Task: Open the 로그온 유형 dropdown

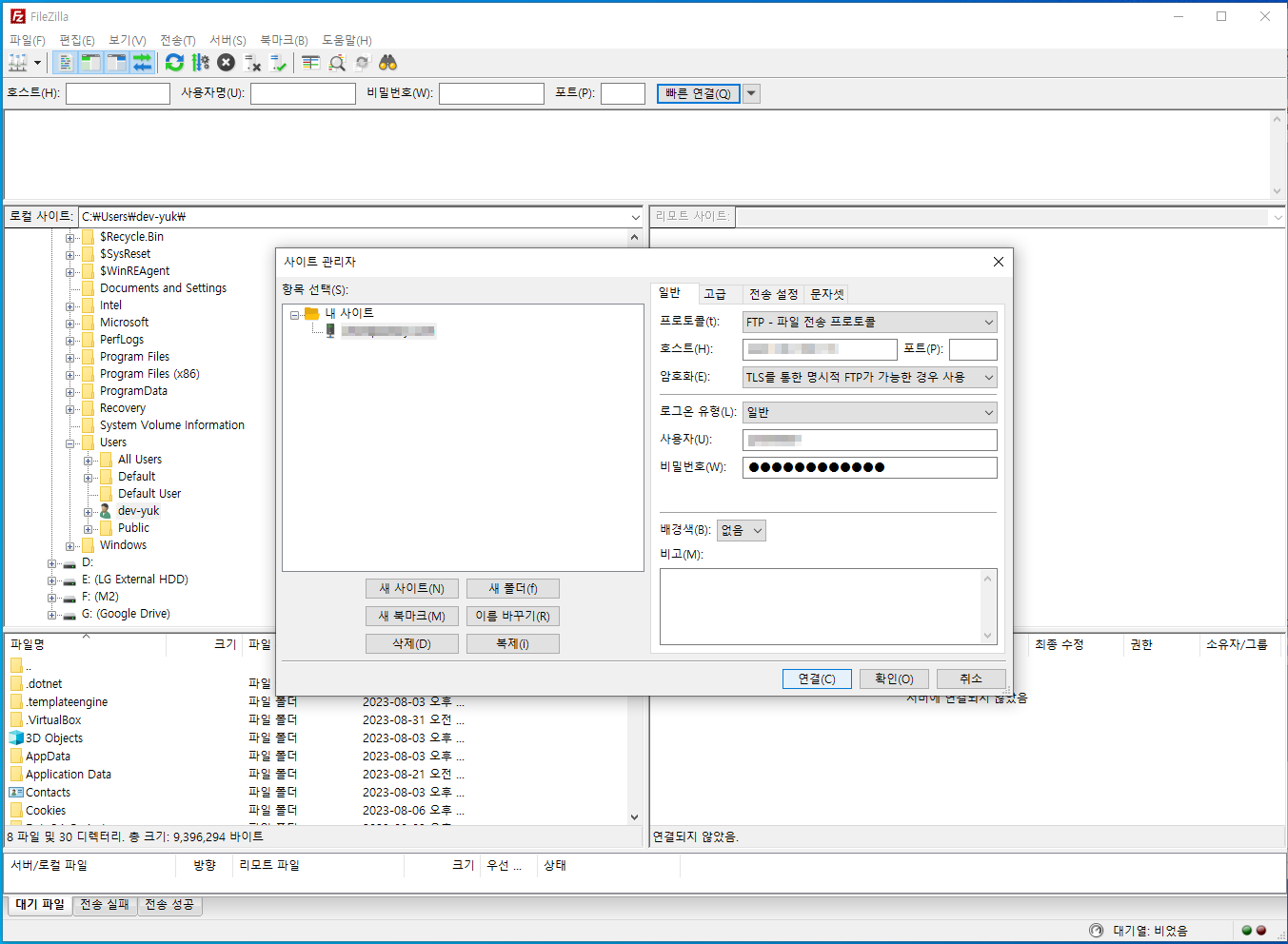Action: (988, 412)
